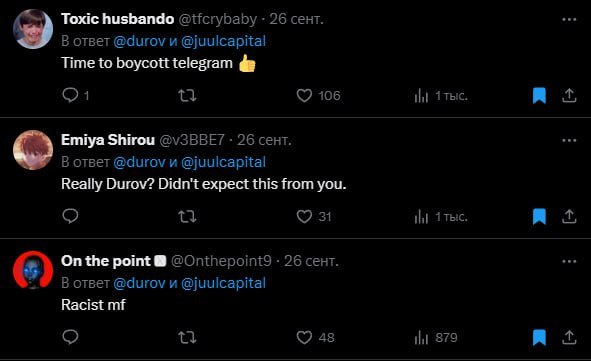The width and height of the screenshot is (591, 361).
Task: View analytics of Toxic husbando's tweet
Action: (421, 96)
